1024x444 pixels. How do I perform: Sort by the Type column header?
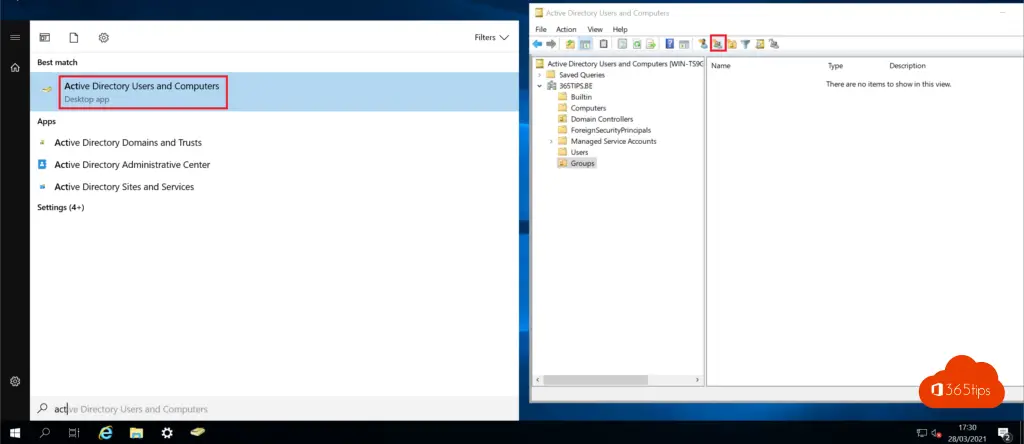[x=835, y=65]
